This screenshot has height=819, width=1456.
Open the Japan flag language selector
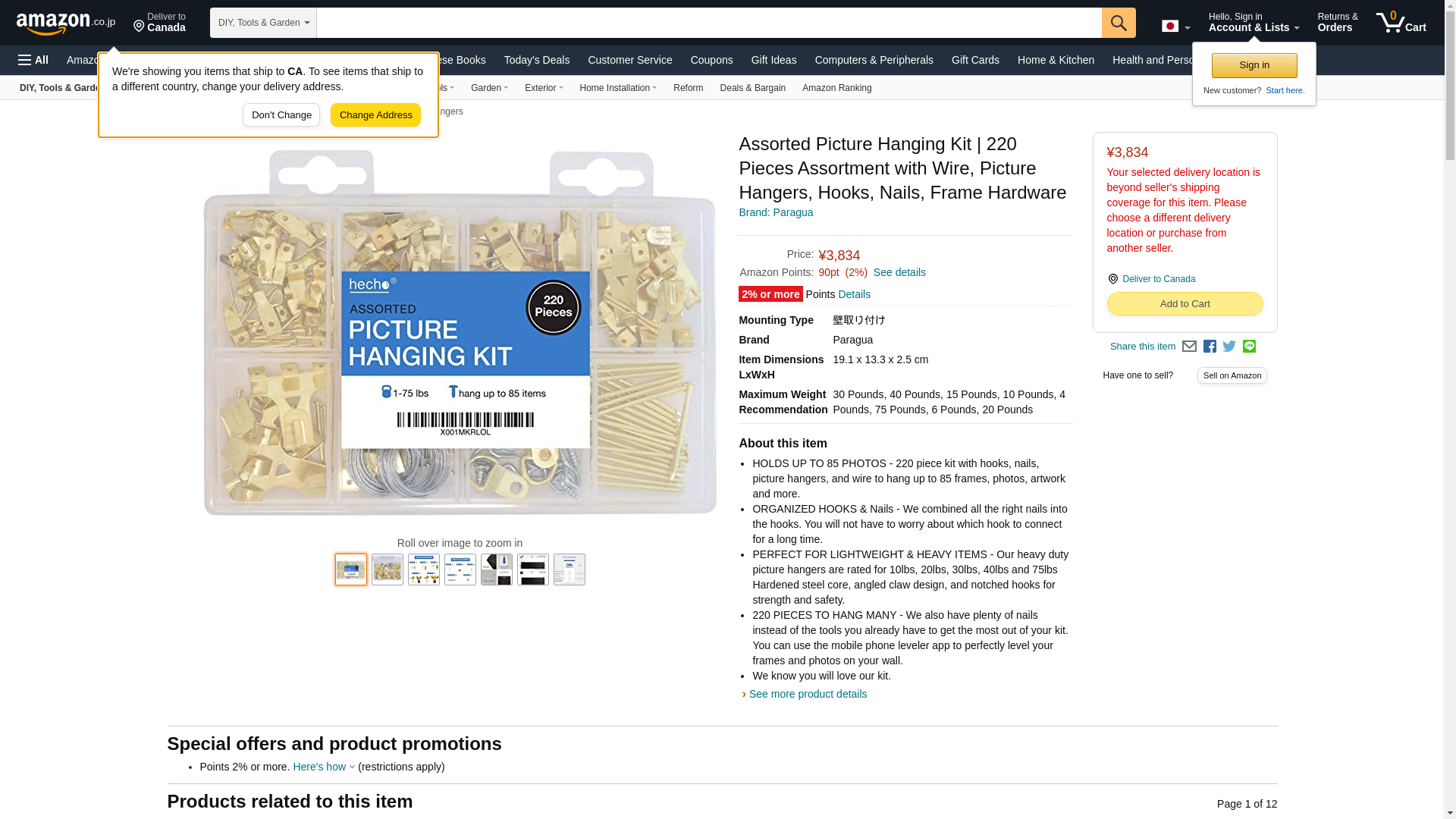[x=1175, y=26]
